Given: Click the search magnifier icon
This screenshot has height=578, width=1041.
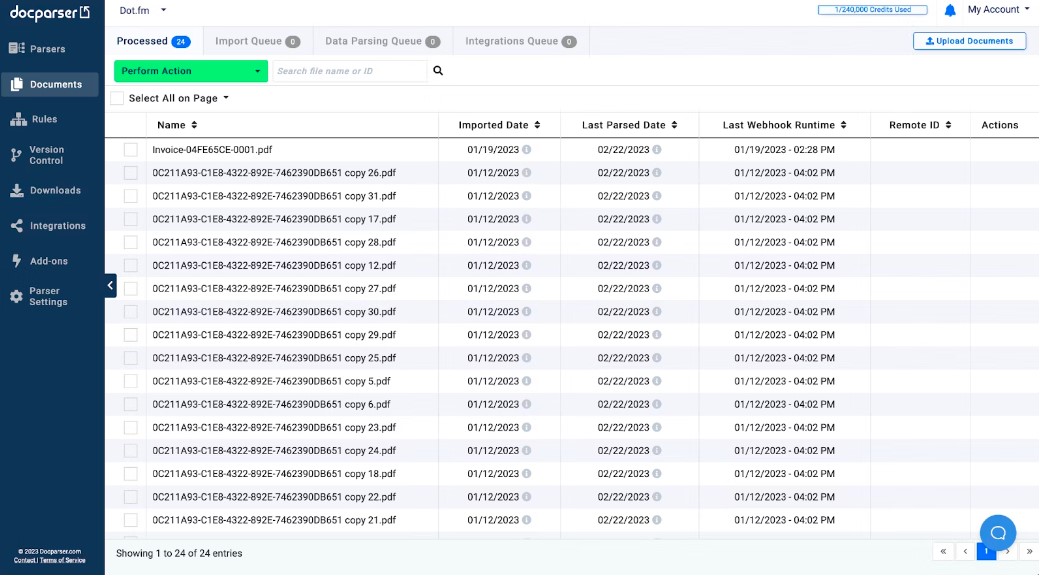Looking at the screenshot, I should coord(438,70).
